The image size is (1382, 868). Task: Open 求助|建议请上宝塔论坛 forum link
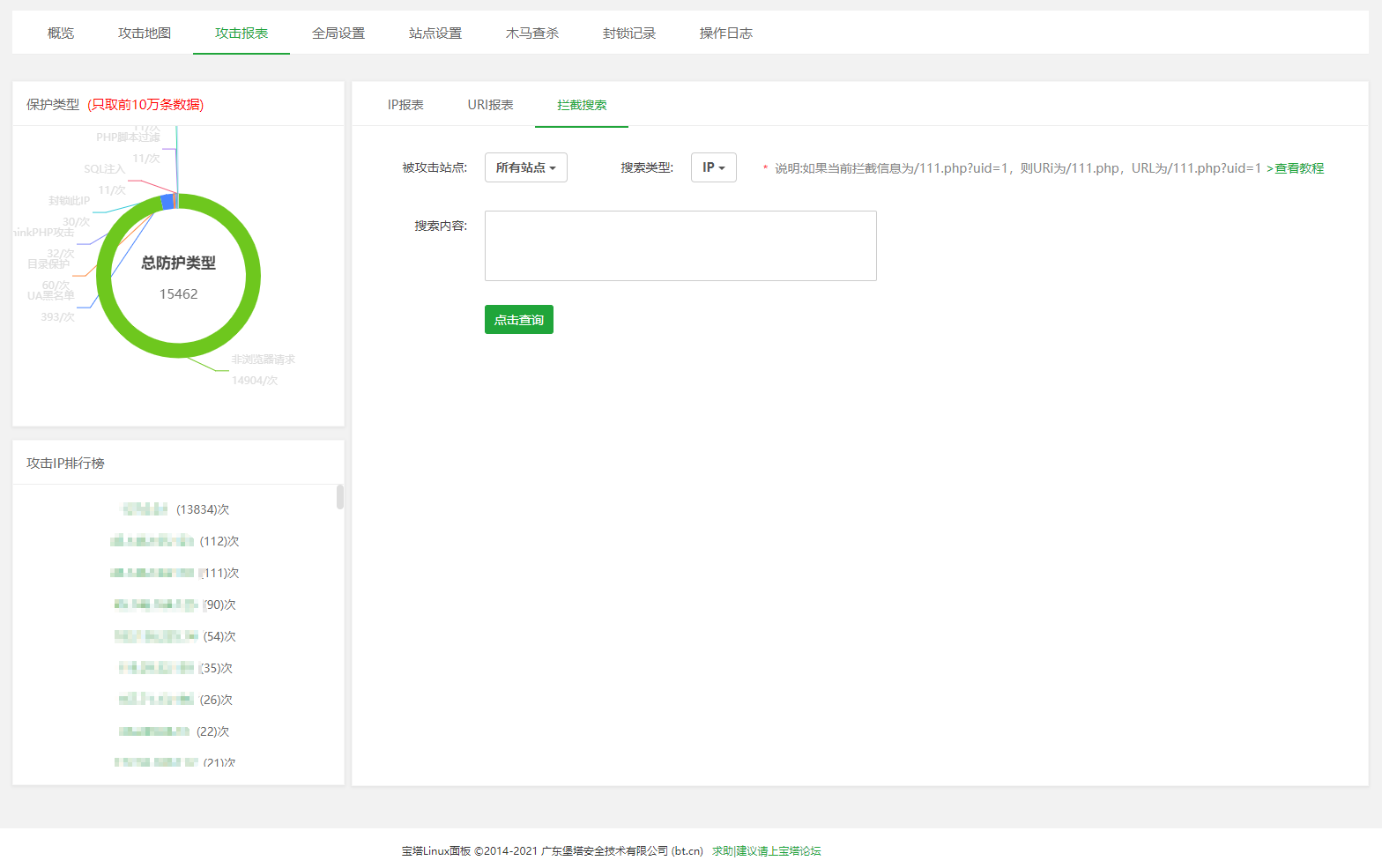[767, 851]
